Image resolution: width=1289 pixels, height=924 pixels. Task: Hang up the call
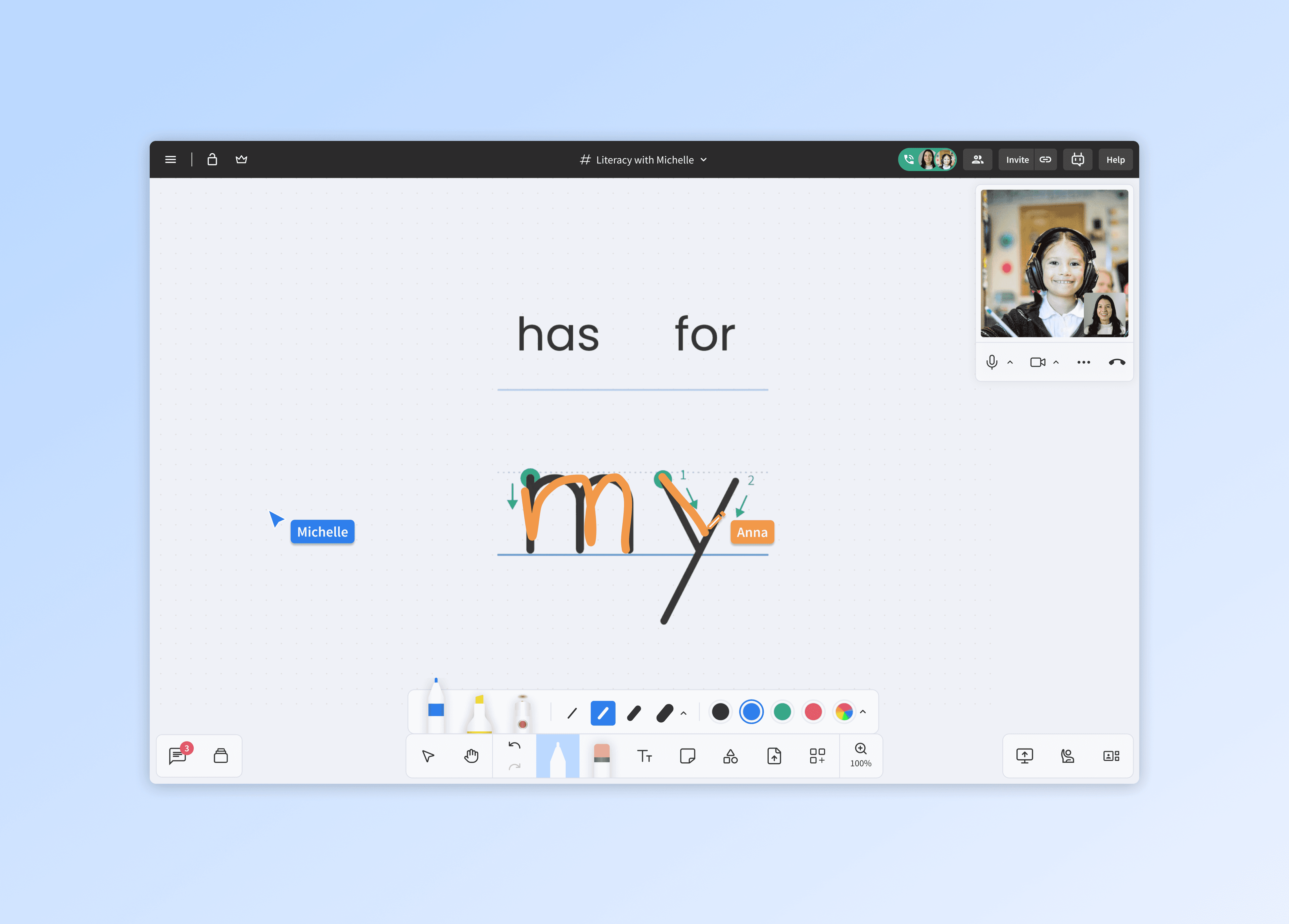click(1116, 362)
